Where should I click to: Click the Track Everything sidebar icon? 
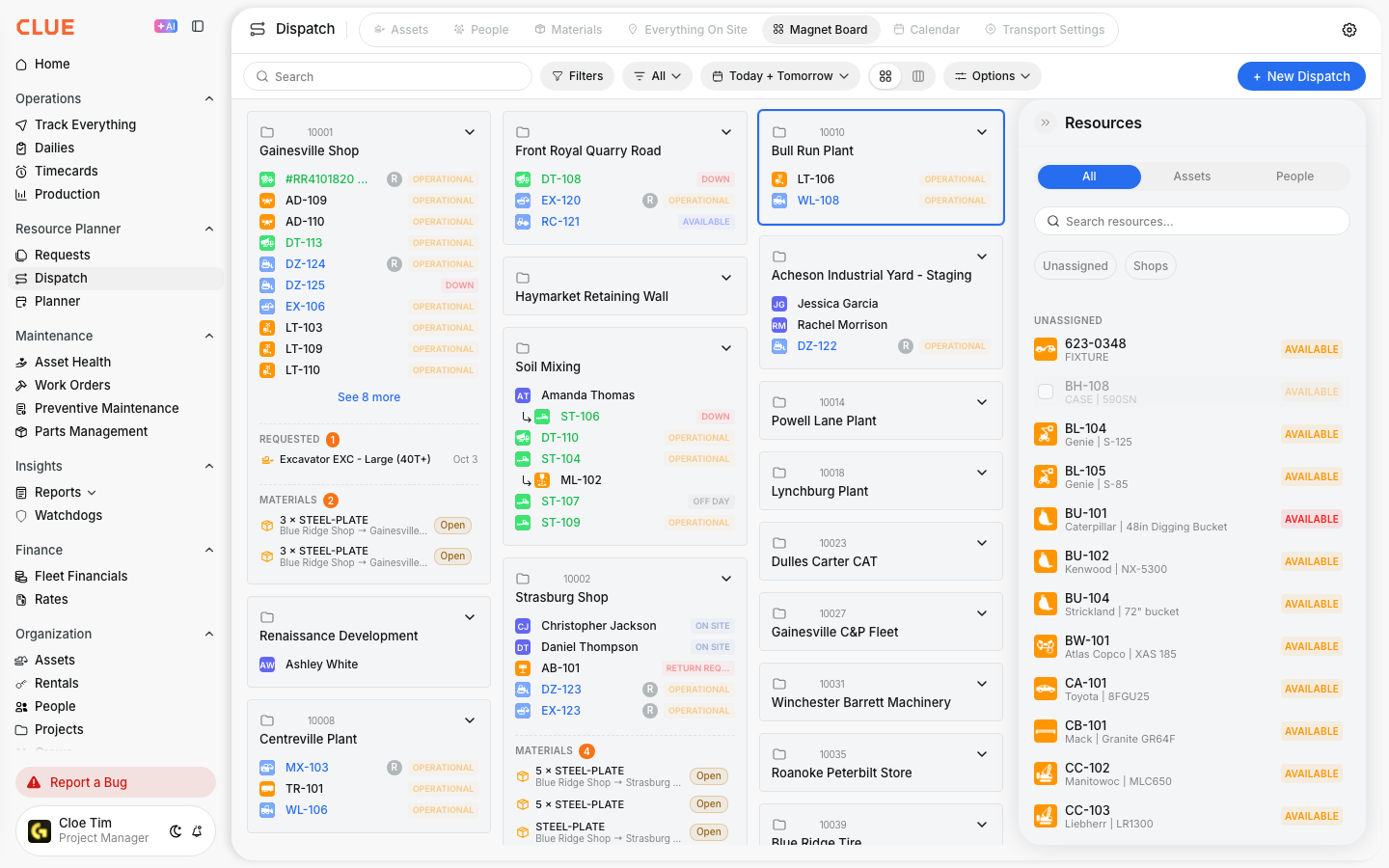click(x=21, y=124)
